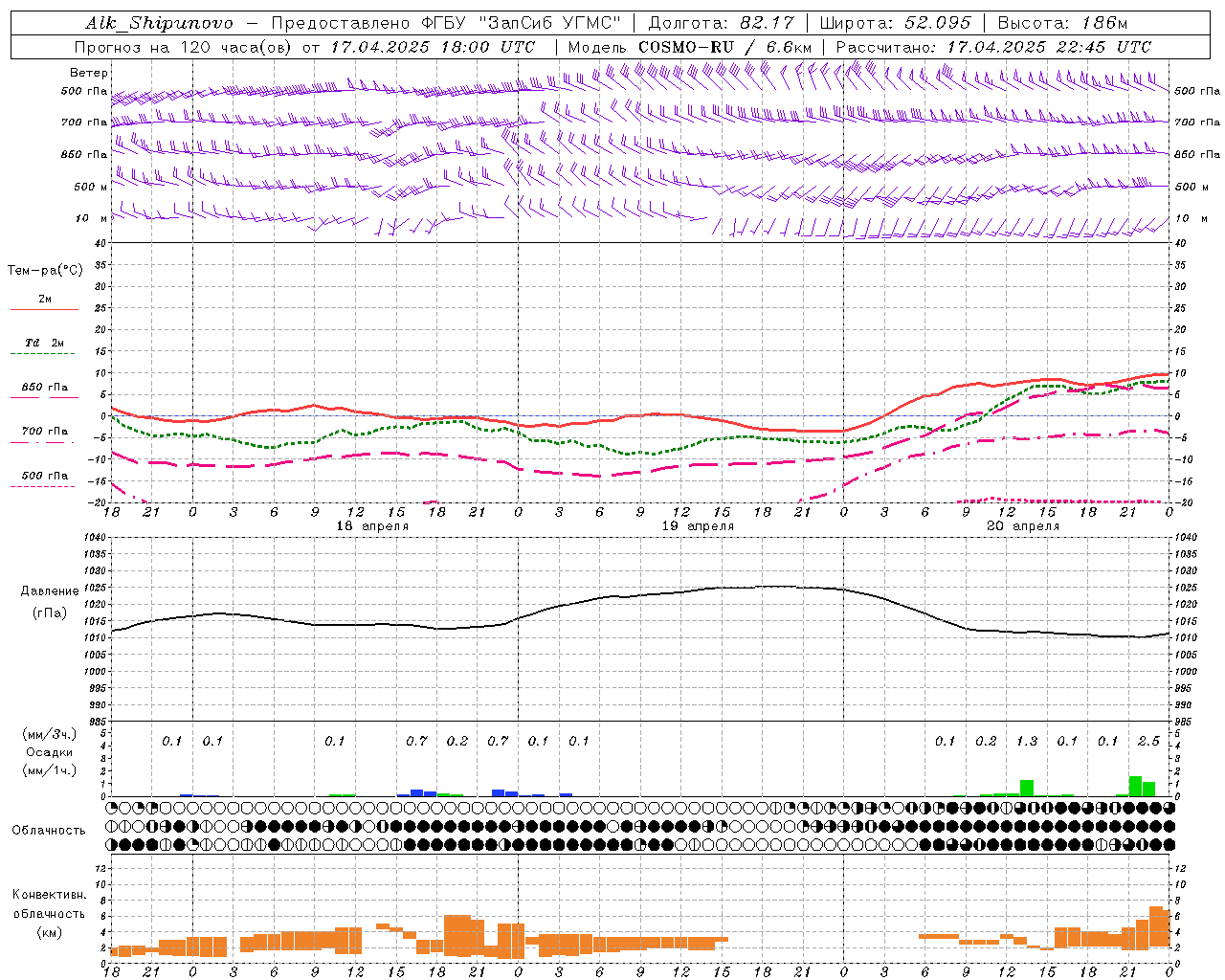Click the (мм/3ч.) units label
Viewport: 1225px width, 980px height.
point(49,734)
